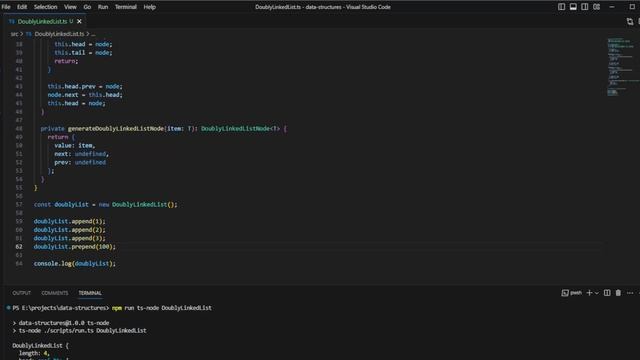The image size is (640, 360).
Task: Create a new terminal with plus icon
Action: (x=589, y=293)
